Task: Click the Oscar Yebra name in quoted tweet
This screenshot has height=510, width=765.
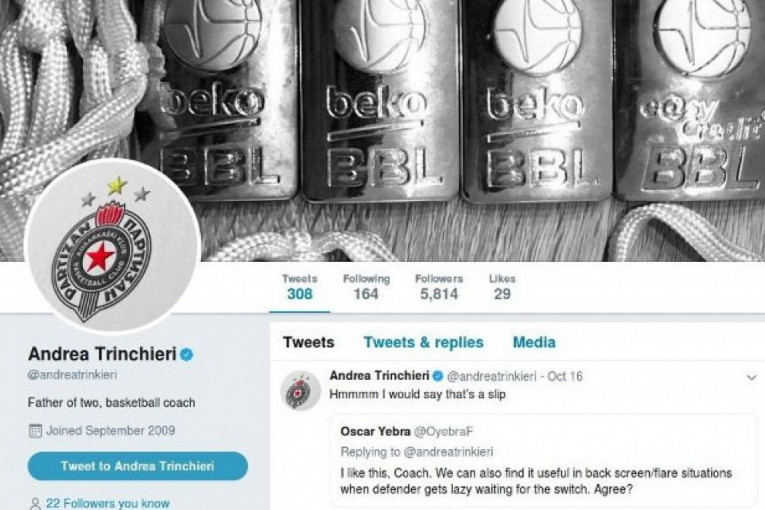Action: tap(375, 431)
